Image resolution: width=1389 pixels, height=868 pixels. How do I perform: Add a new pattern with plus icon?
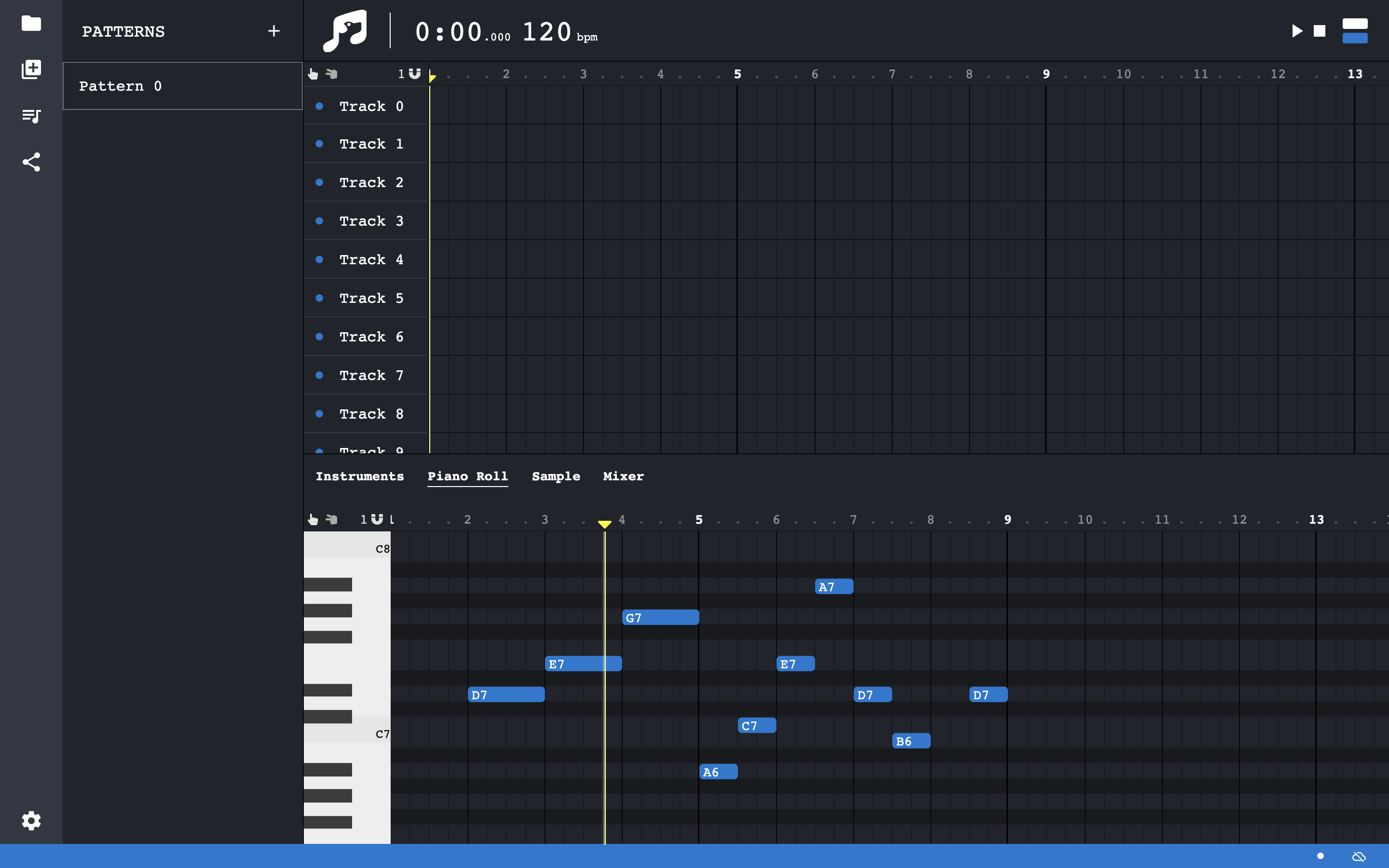274,31
